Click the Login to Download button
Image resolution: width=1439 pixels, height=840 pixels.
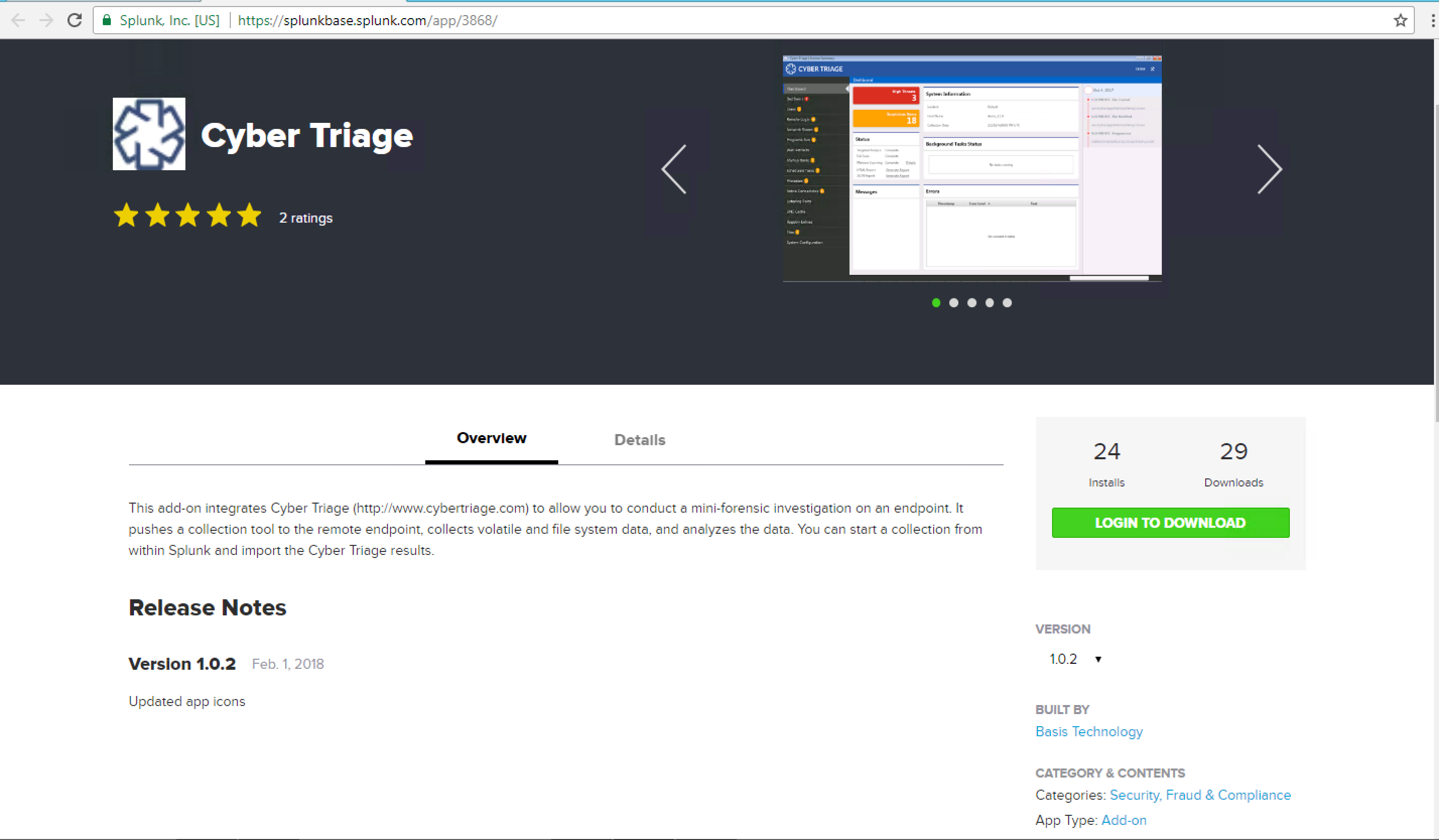tap(1170, 523)
